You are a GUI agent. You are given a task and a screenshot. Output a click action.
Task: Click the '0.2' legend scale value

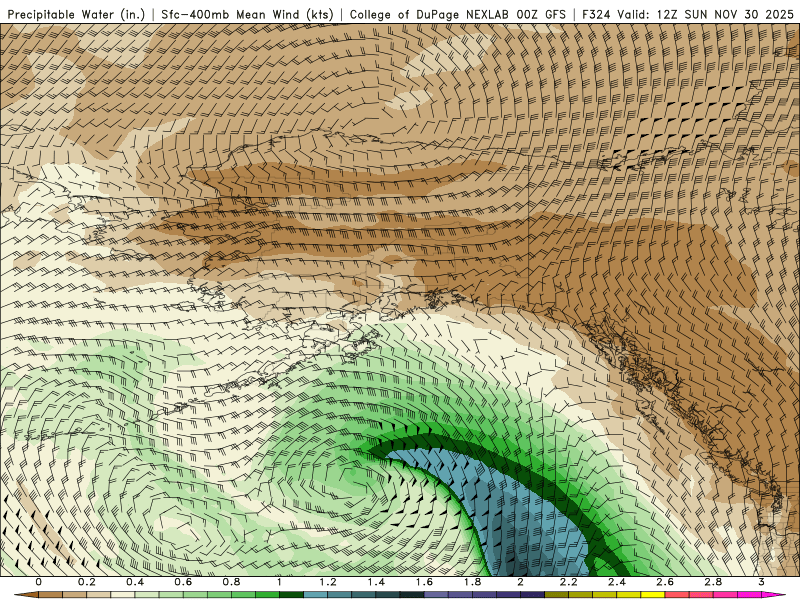(86, 582)
